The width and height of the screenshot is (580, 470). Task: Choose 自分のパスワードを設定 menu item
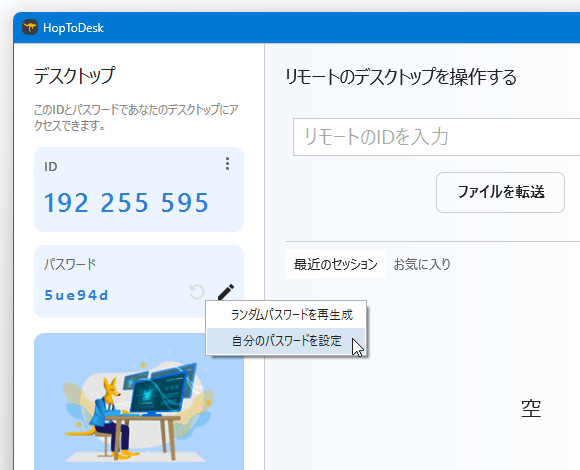(286, 341)
